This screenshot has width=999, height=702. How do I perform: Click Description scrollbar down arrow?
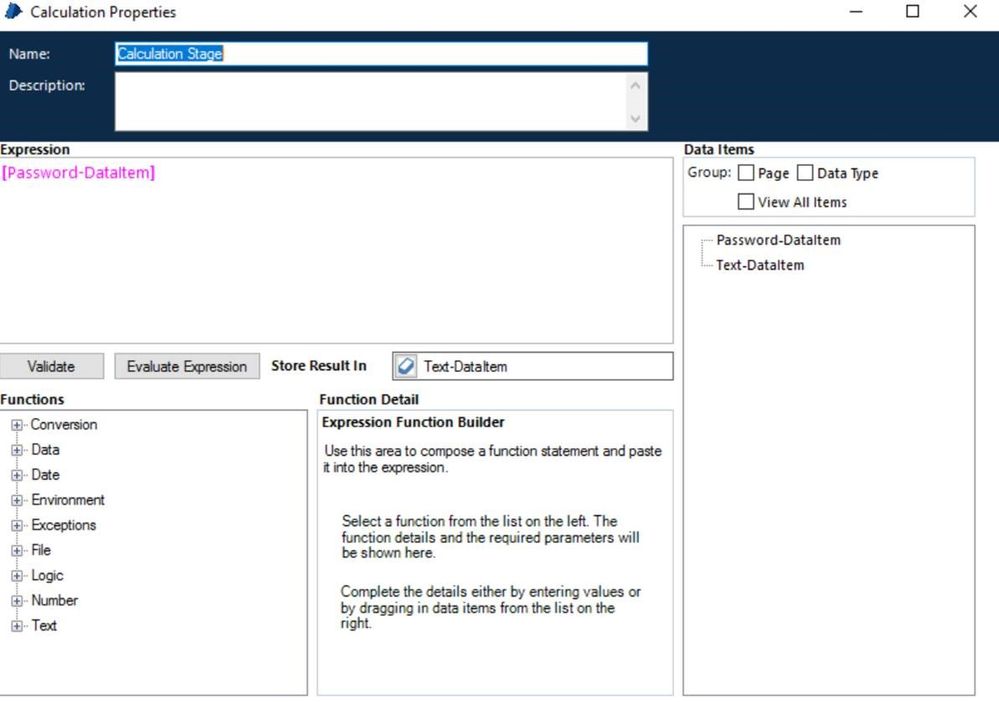click(x=635, y=118)
